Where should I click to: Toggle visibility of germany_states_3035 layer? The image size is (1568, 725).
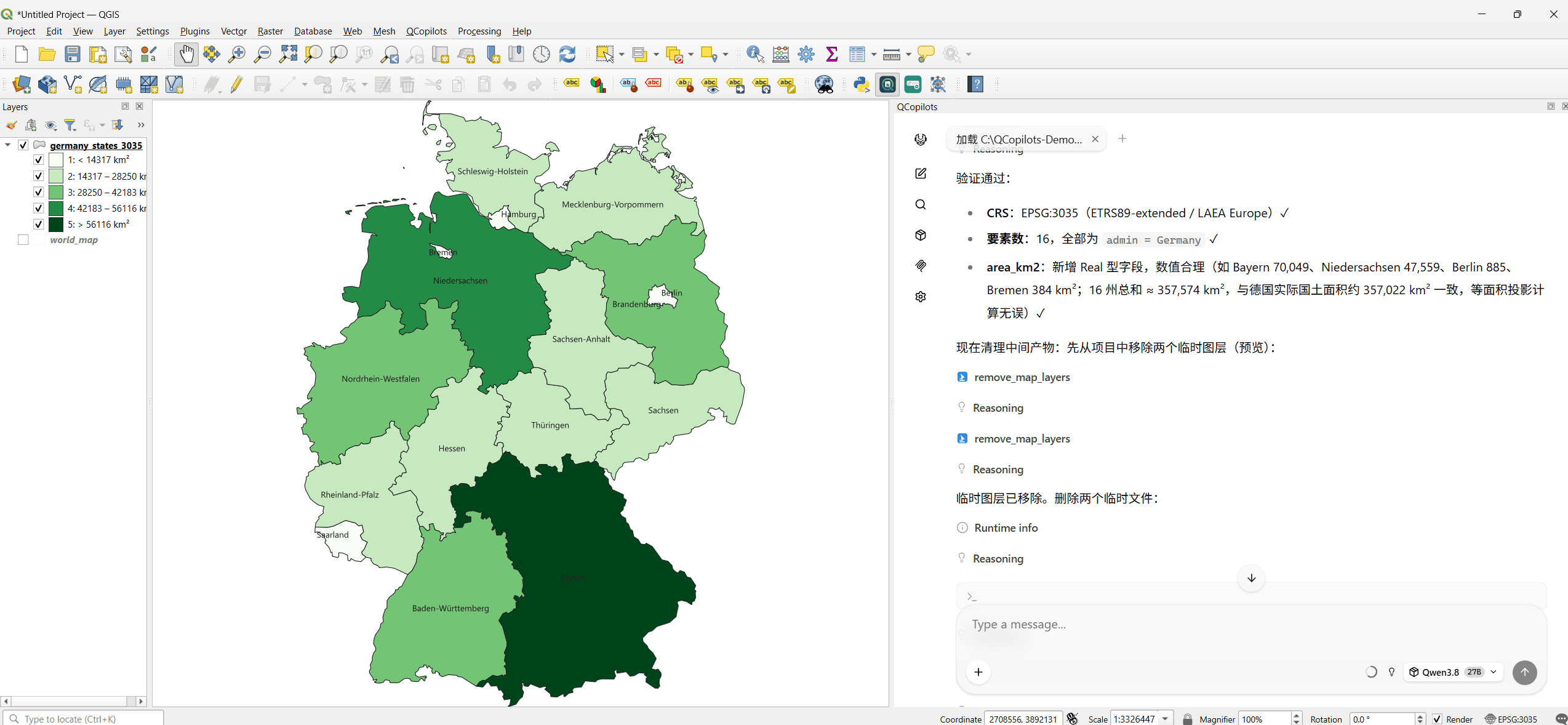23,145
